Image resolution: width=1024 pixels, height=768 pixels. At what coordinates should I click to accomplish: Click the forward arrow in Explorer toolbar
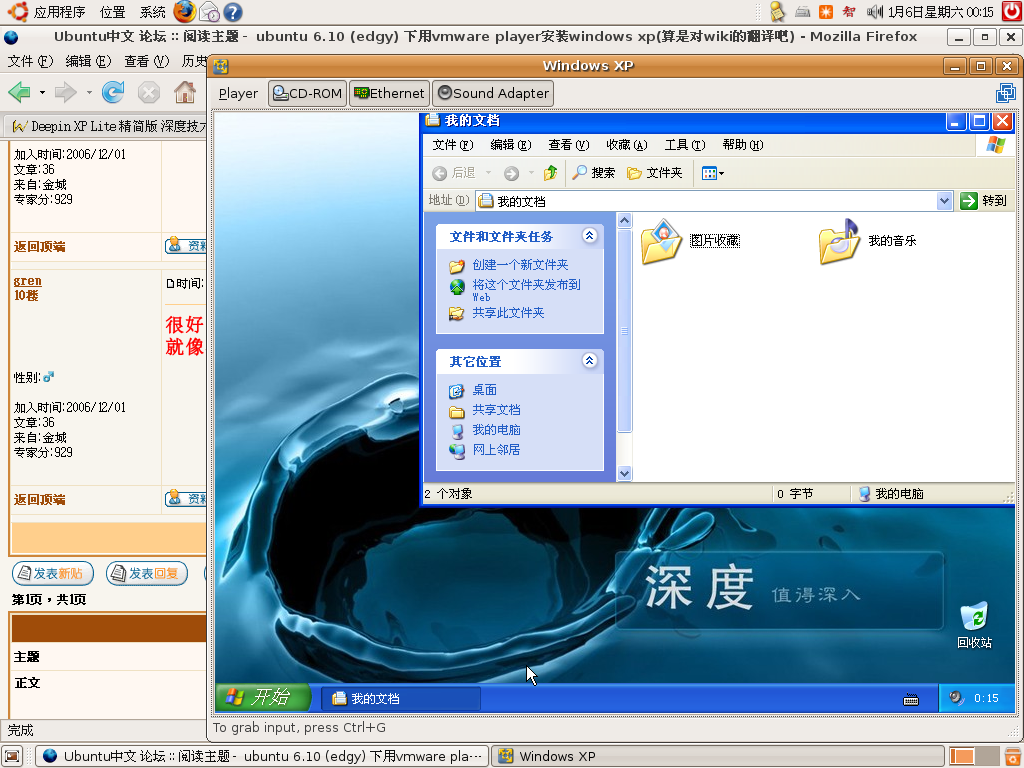tap(511, 173)
